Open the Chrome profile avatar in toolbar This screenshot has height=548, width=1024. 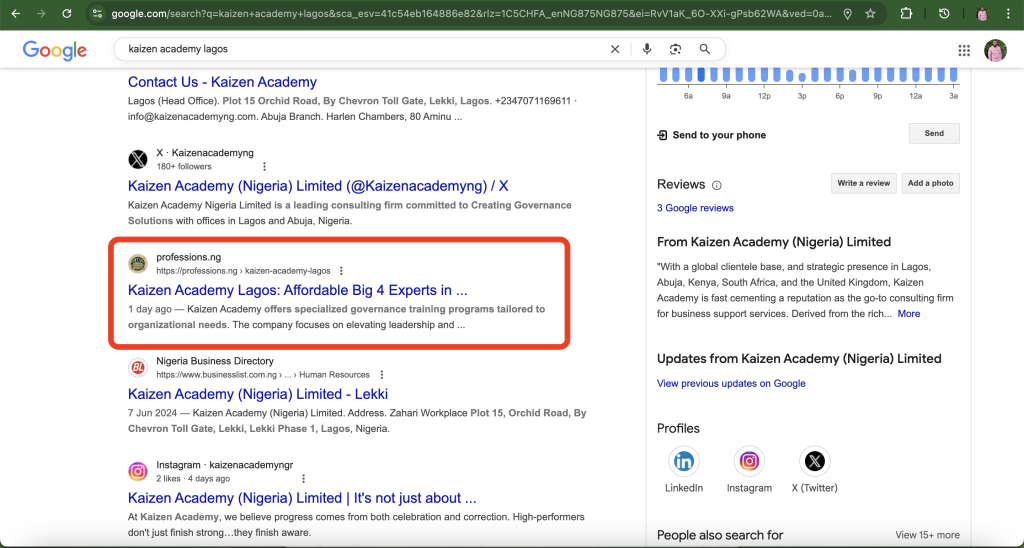point(982,13)
